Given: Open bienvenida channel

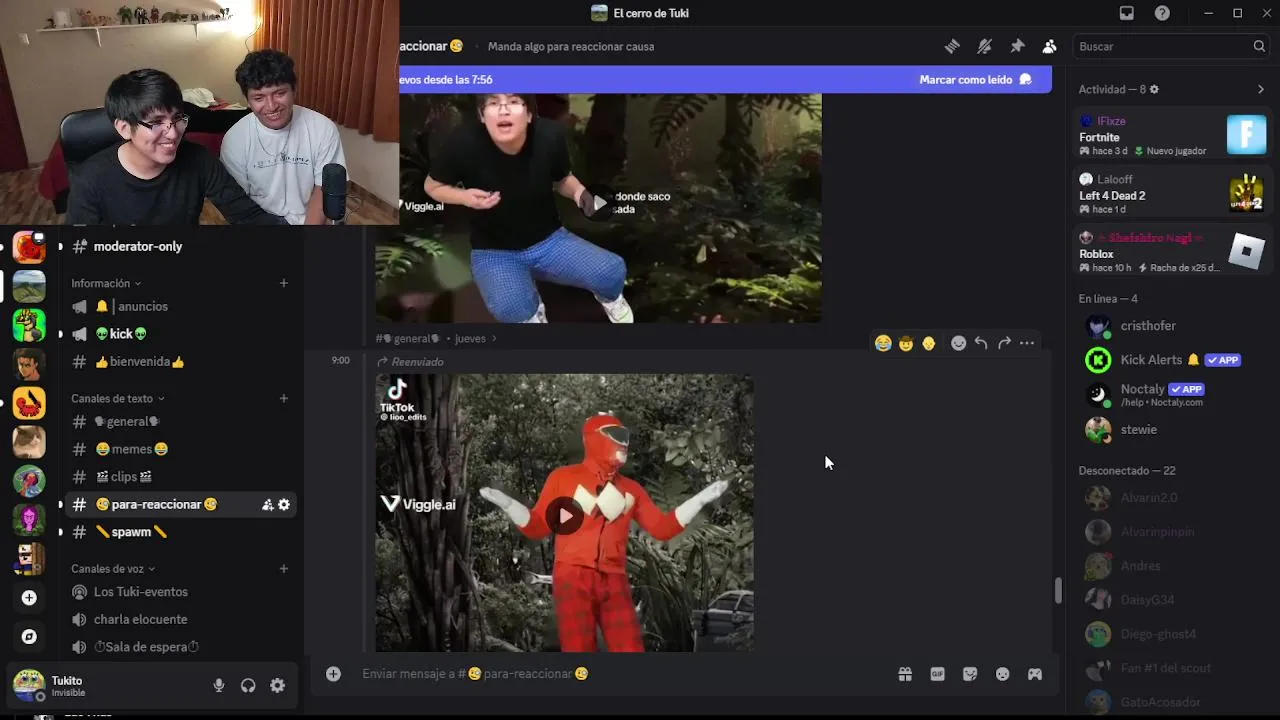Looking at the screenshot, I should (x=180, y=362).
